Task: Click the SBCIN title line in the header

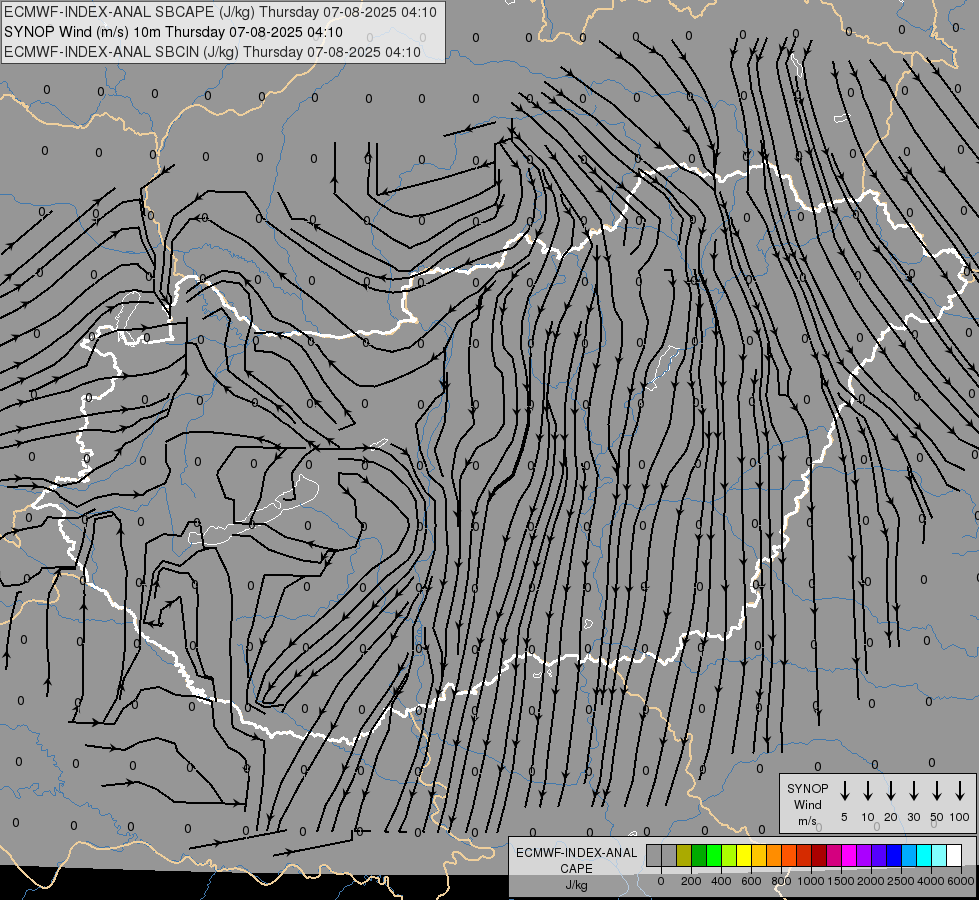Action: coord(212,52)
